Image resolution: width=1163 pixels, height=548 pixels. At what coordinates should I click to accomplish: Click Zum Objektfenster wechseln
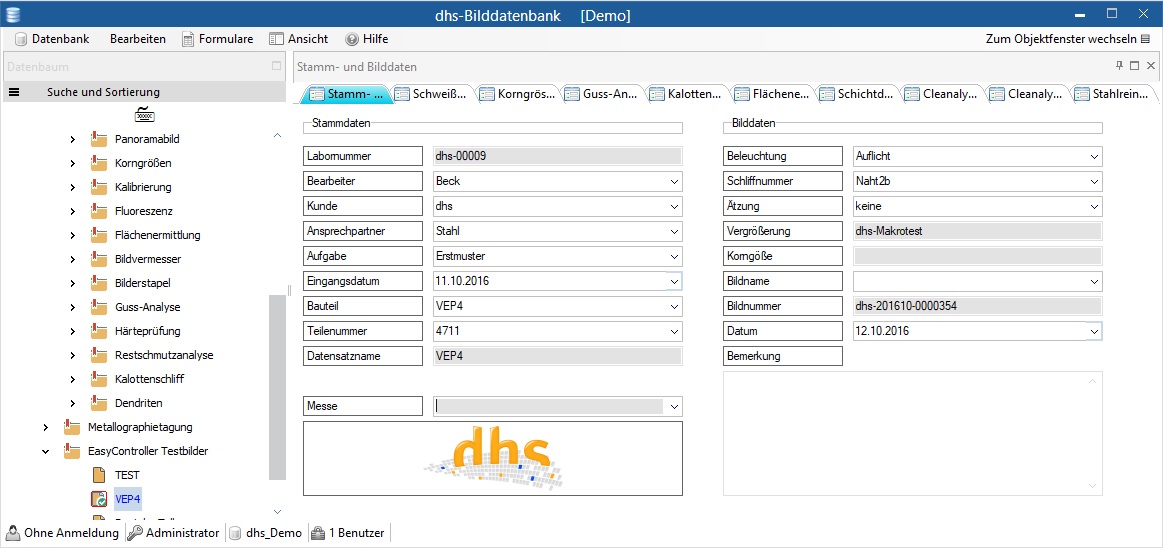coord(1067,39)
